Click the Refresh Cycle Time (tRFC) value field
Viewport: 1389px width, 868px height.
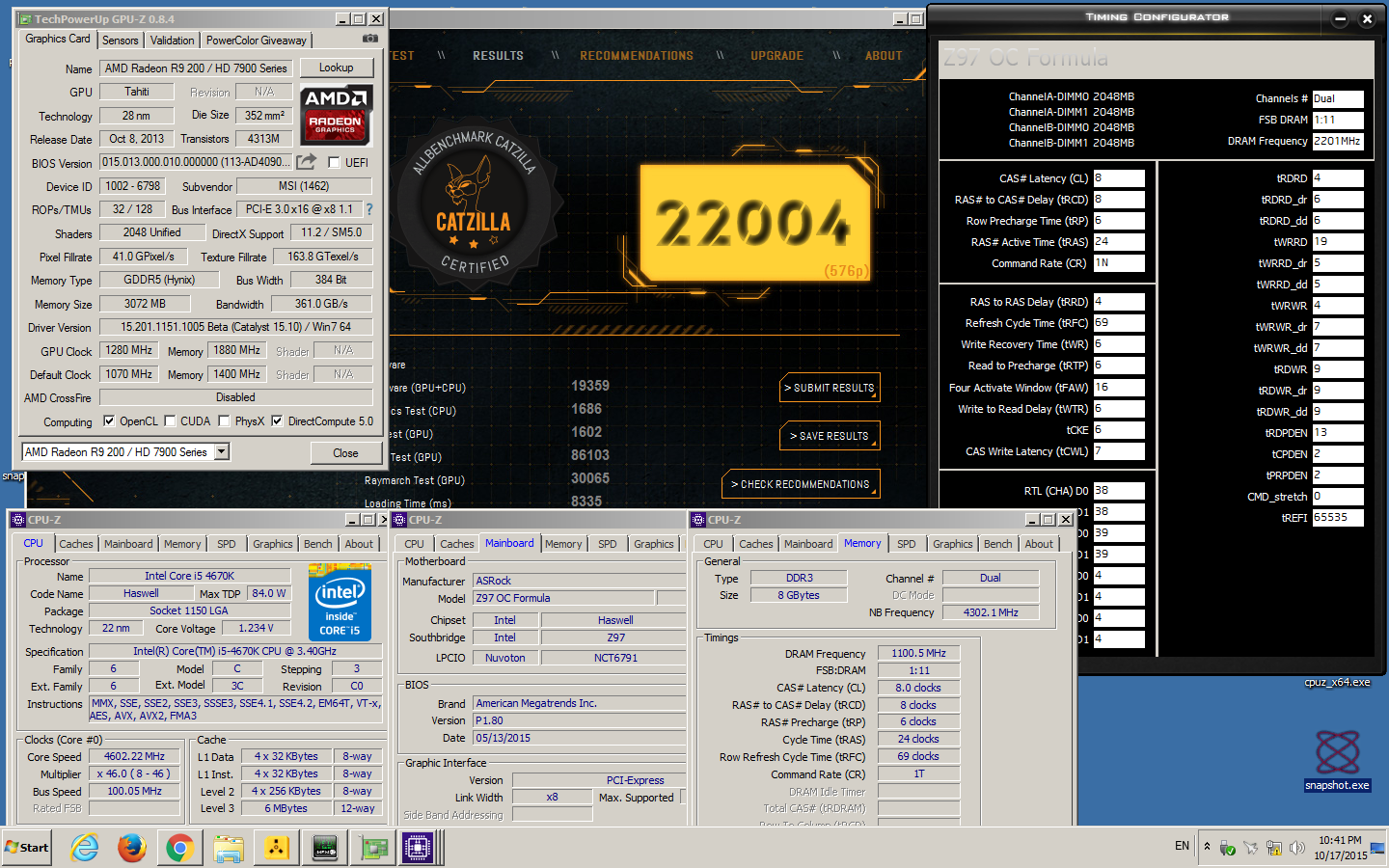coord(1119,323)
